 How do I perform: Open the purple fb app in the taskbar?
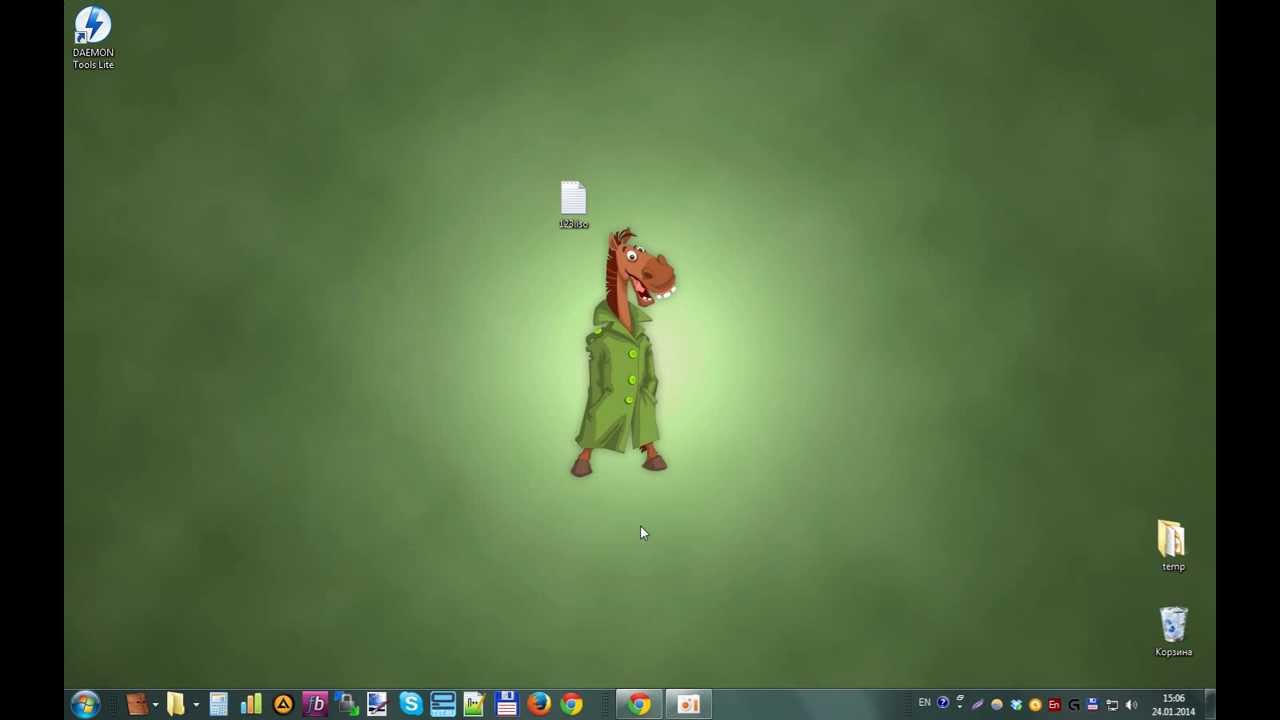(315, 705)
